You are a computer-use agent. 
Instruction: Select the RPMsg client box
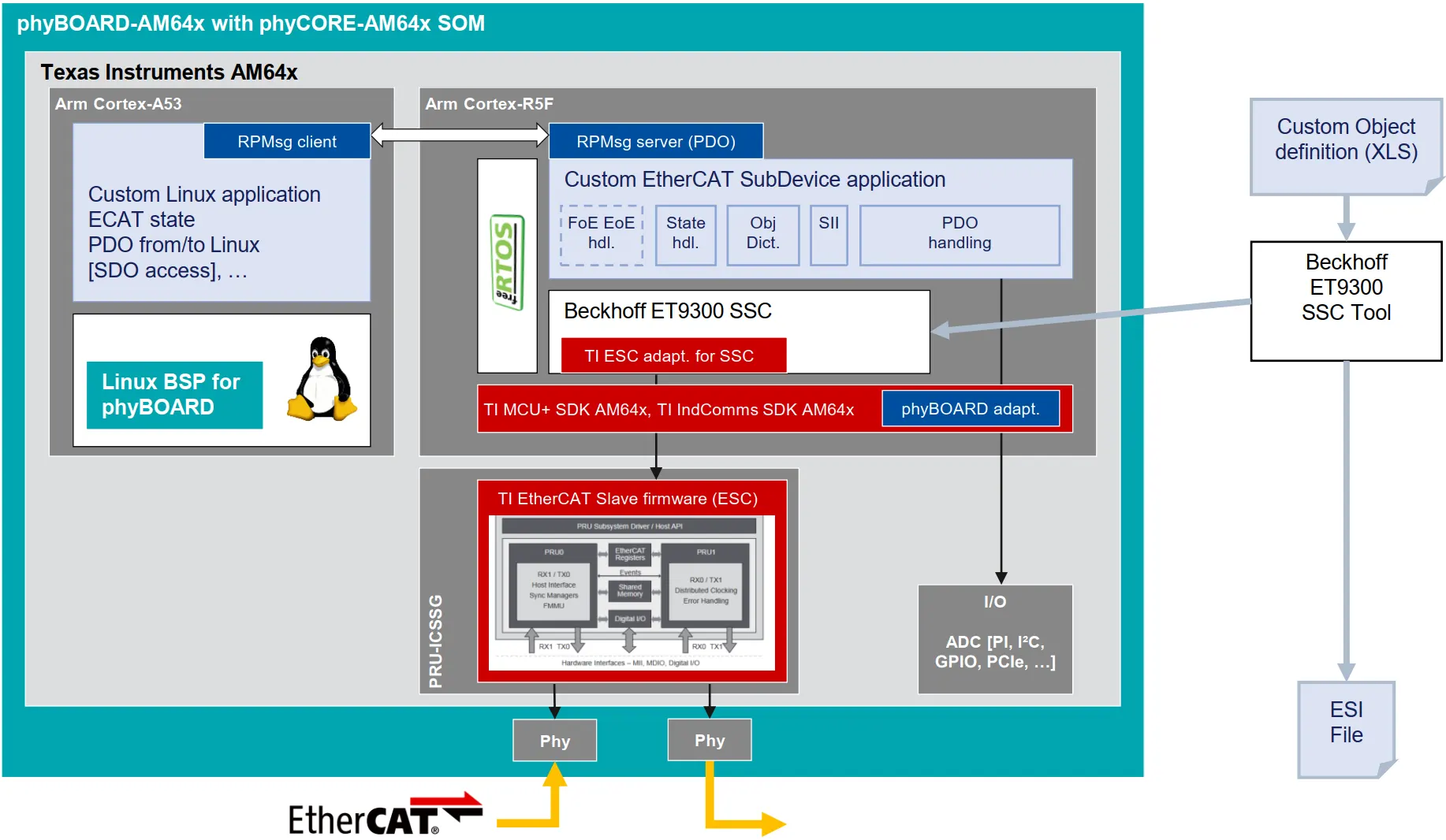pyautogui.click(x=287, y=142)
